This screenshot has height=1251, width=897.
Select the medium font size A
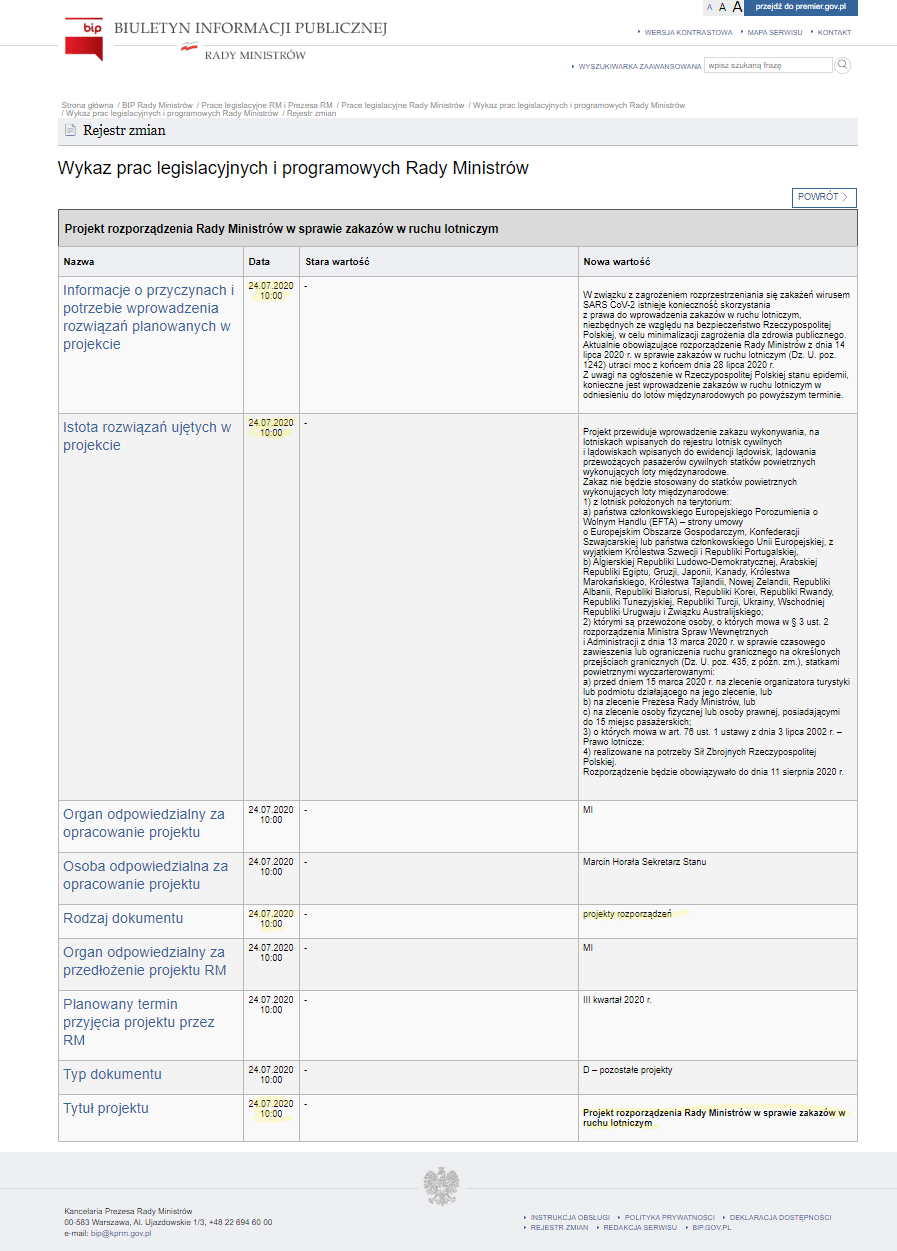(722, 7)
